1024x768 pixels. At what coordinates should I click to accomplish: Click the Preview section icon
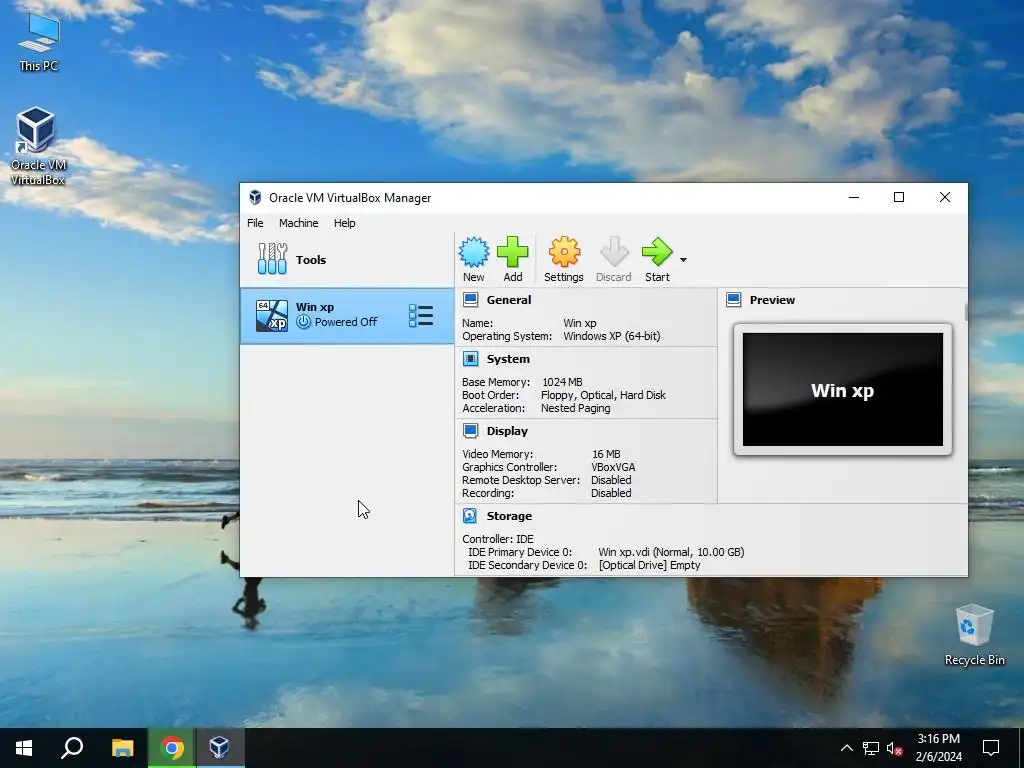[x=733, y=300]
